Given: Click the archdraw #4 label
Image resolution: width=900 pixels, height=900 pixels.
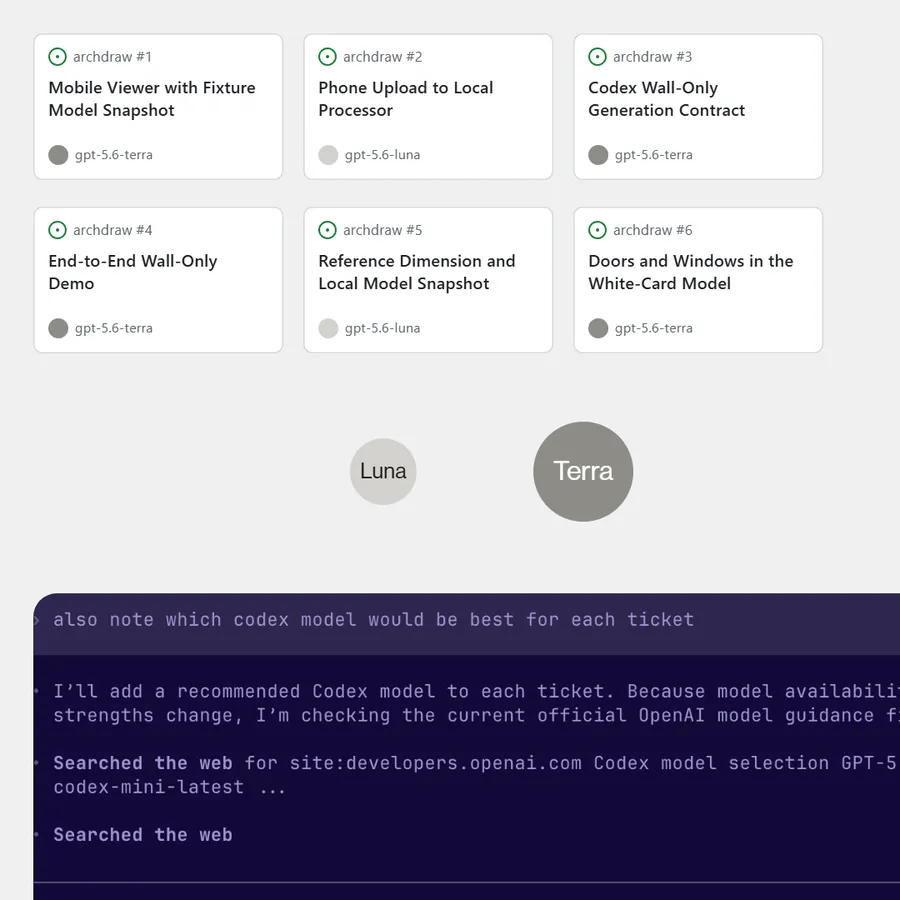Looking at the screenshot, I should pyautogui.click(x=112, y=230).
